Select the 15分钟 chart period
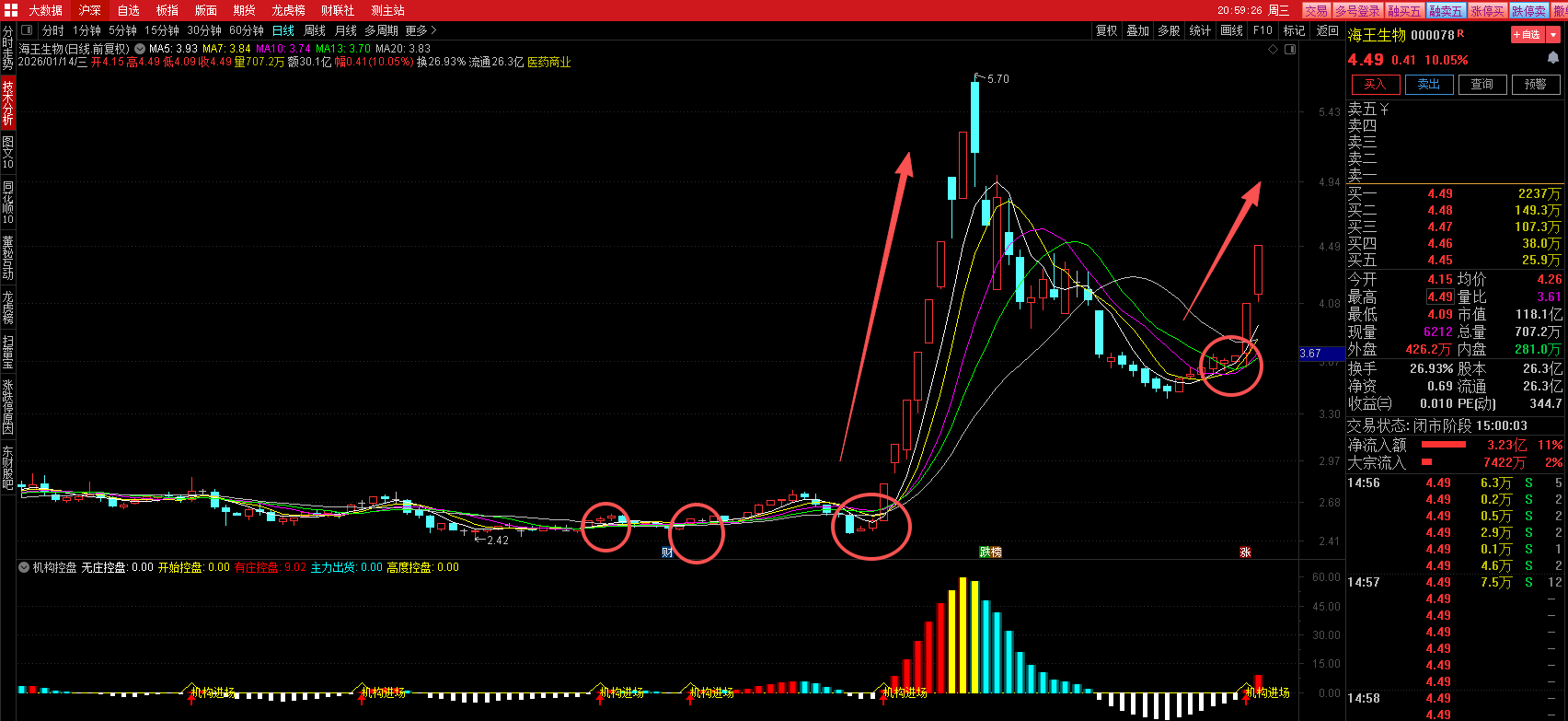 point(162,30)
